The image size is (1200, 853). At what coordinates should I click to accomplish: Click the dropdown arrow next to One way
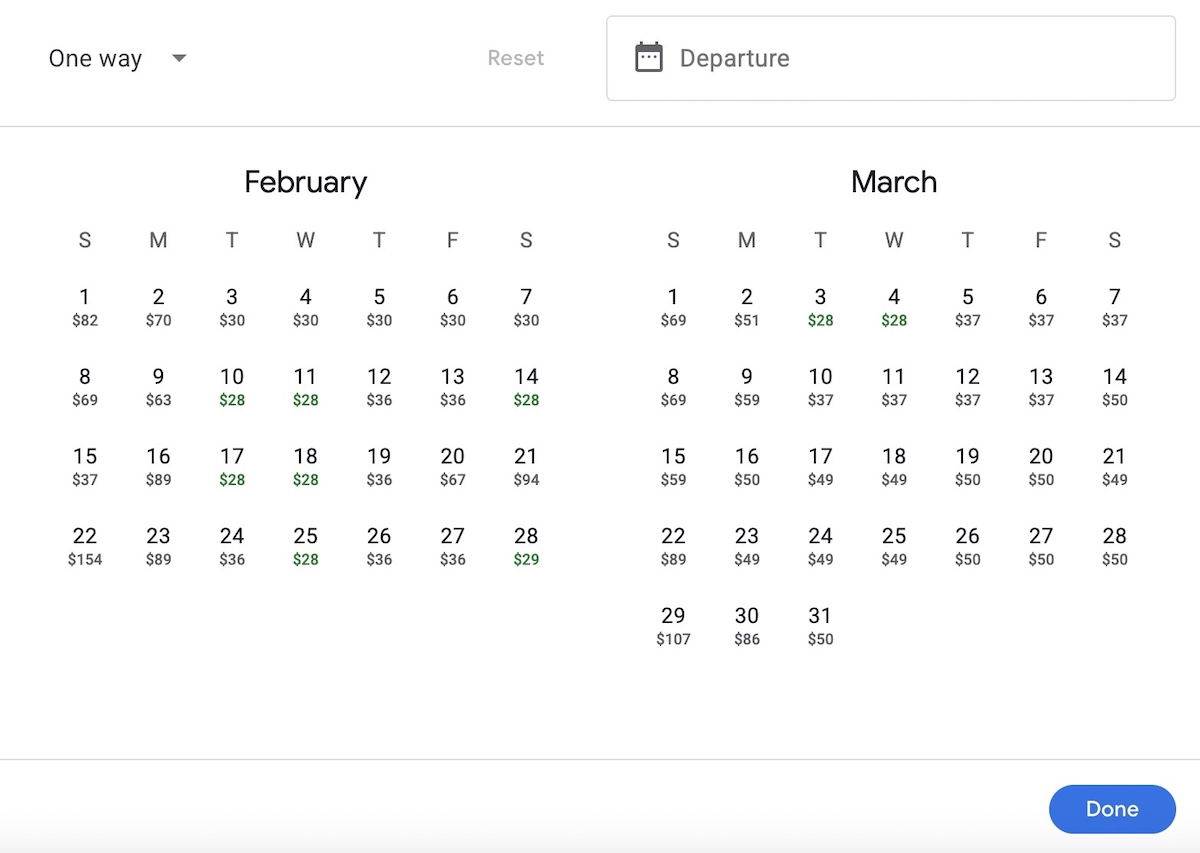[179, 59]
